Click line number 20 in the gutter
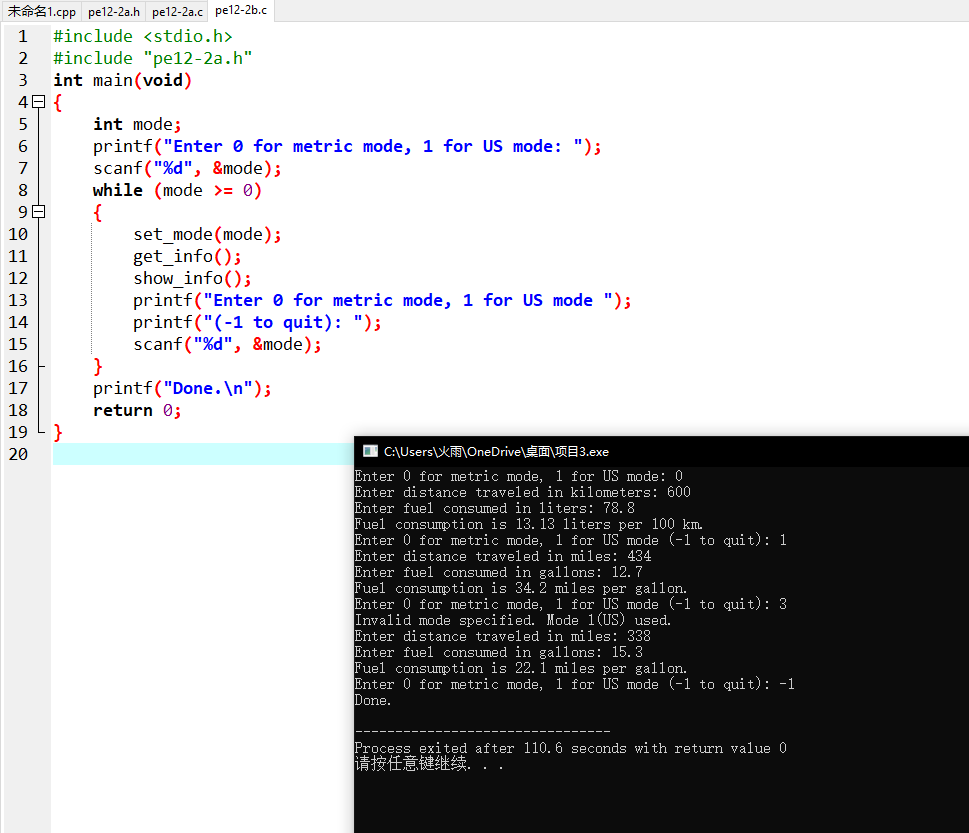The width and height of the screenshot is (969, 833). coord(18,454)
